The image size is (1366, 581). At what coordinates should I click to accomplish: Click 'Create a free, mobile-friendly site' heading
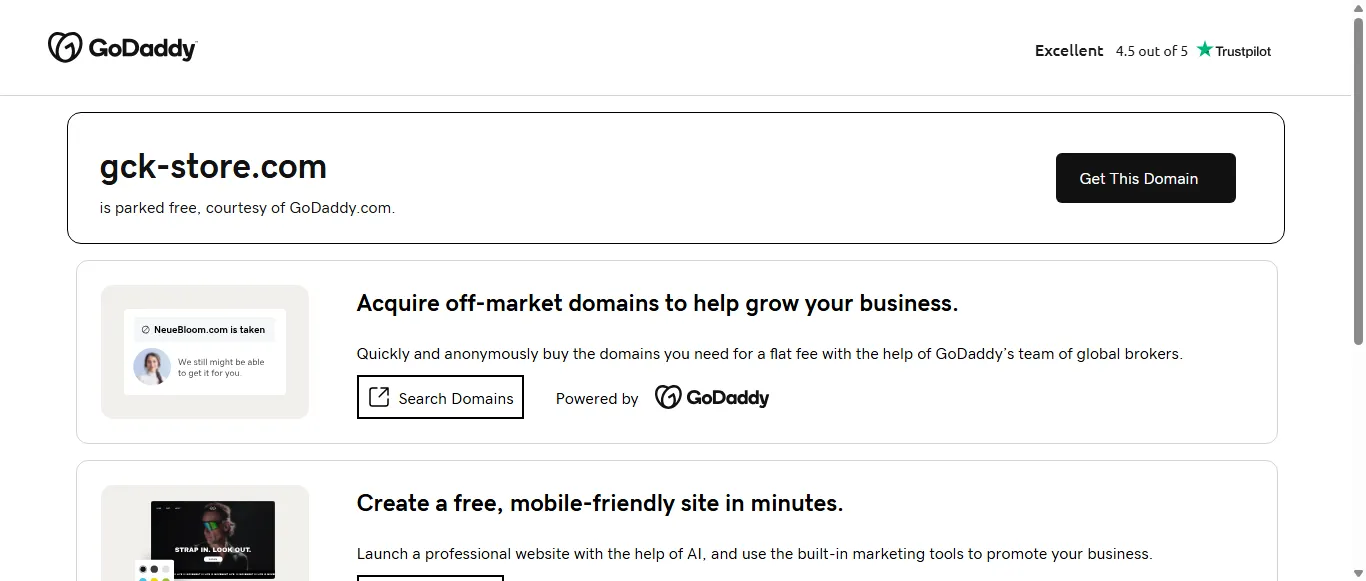coord(600,503)
